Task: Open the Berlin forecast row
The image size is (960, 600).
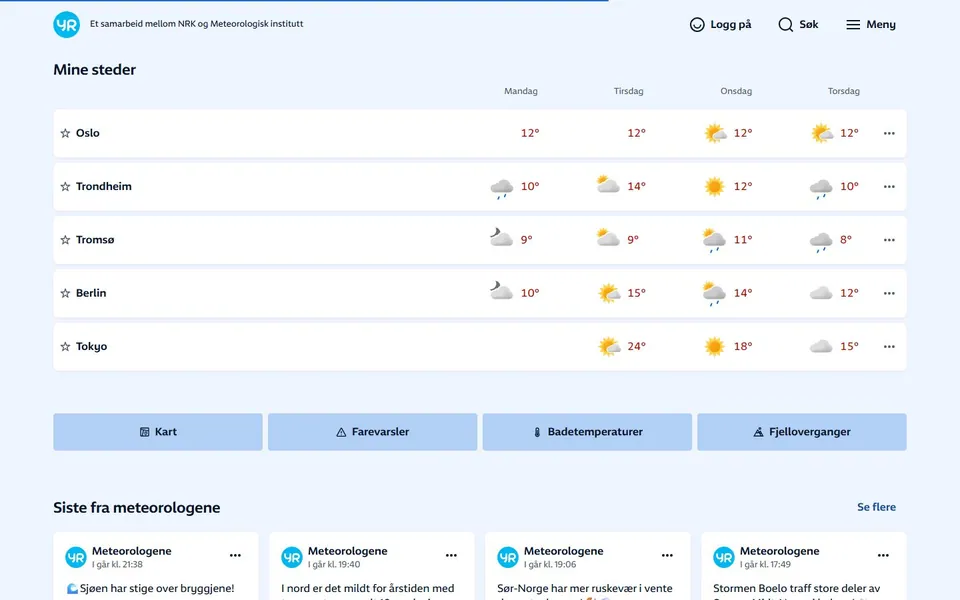Action: [x=479, y=293]
